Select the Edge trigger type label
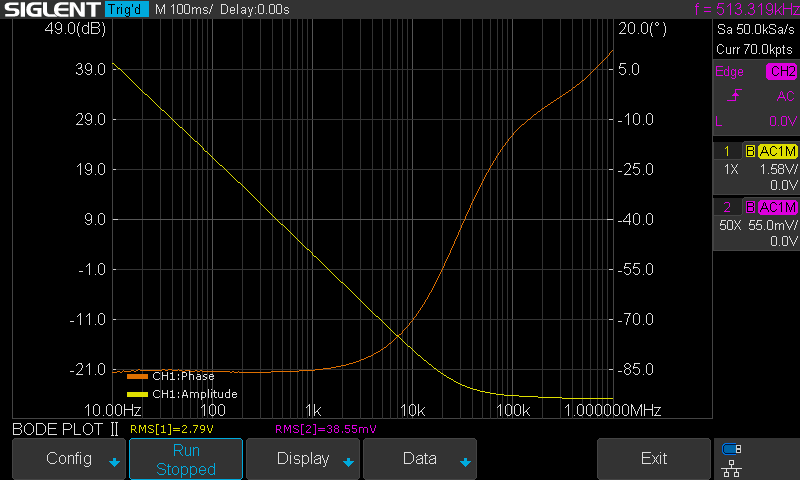This screenshot has width=800, height=480. [729, 72]
